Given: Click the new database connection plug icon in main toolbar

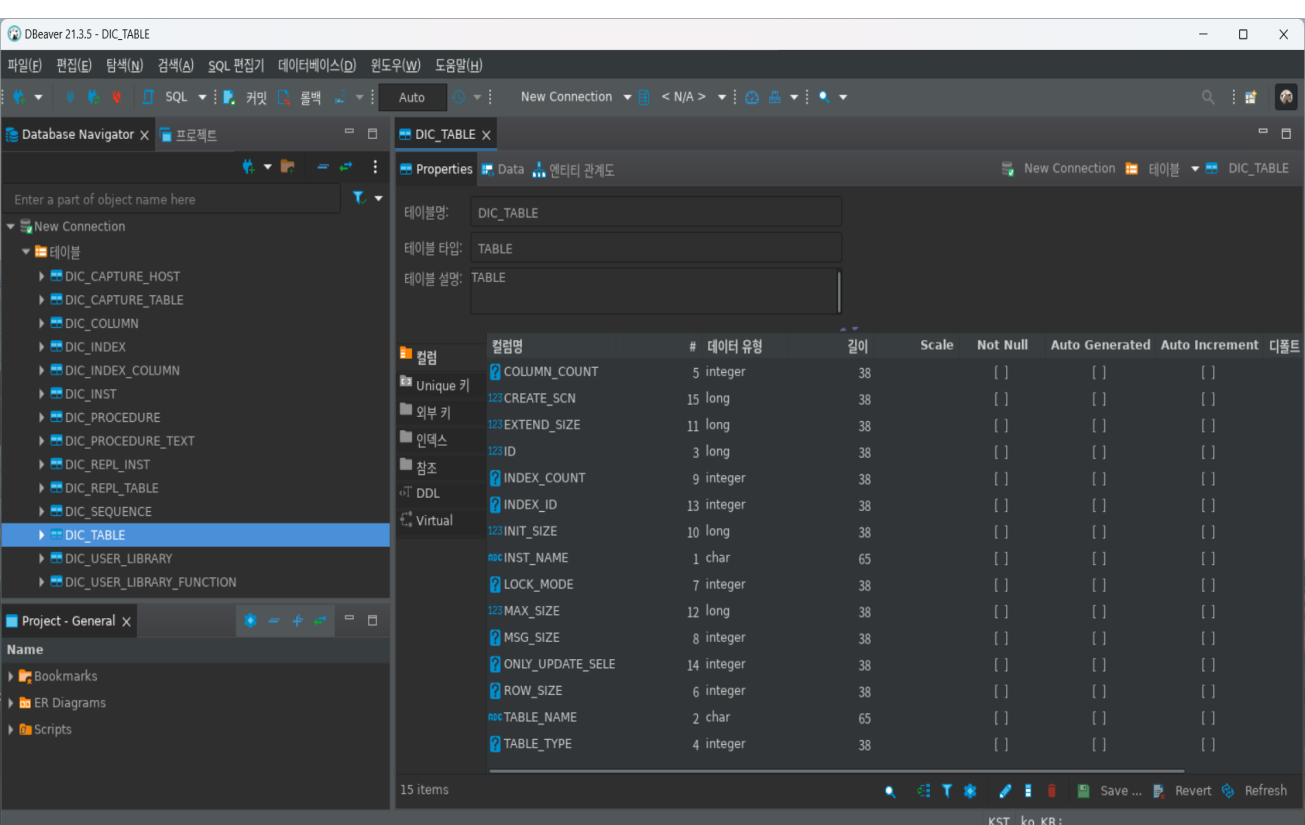Looking at the screenshot, I should point(19,97).
